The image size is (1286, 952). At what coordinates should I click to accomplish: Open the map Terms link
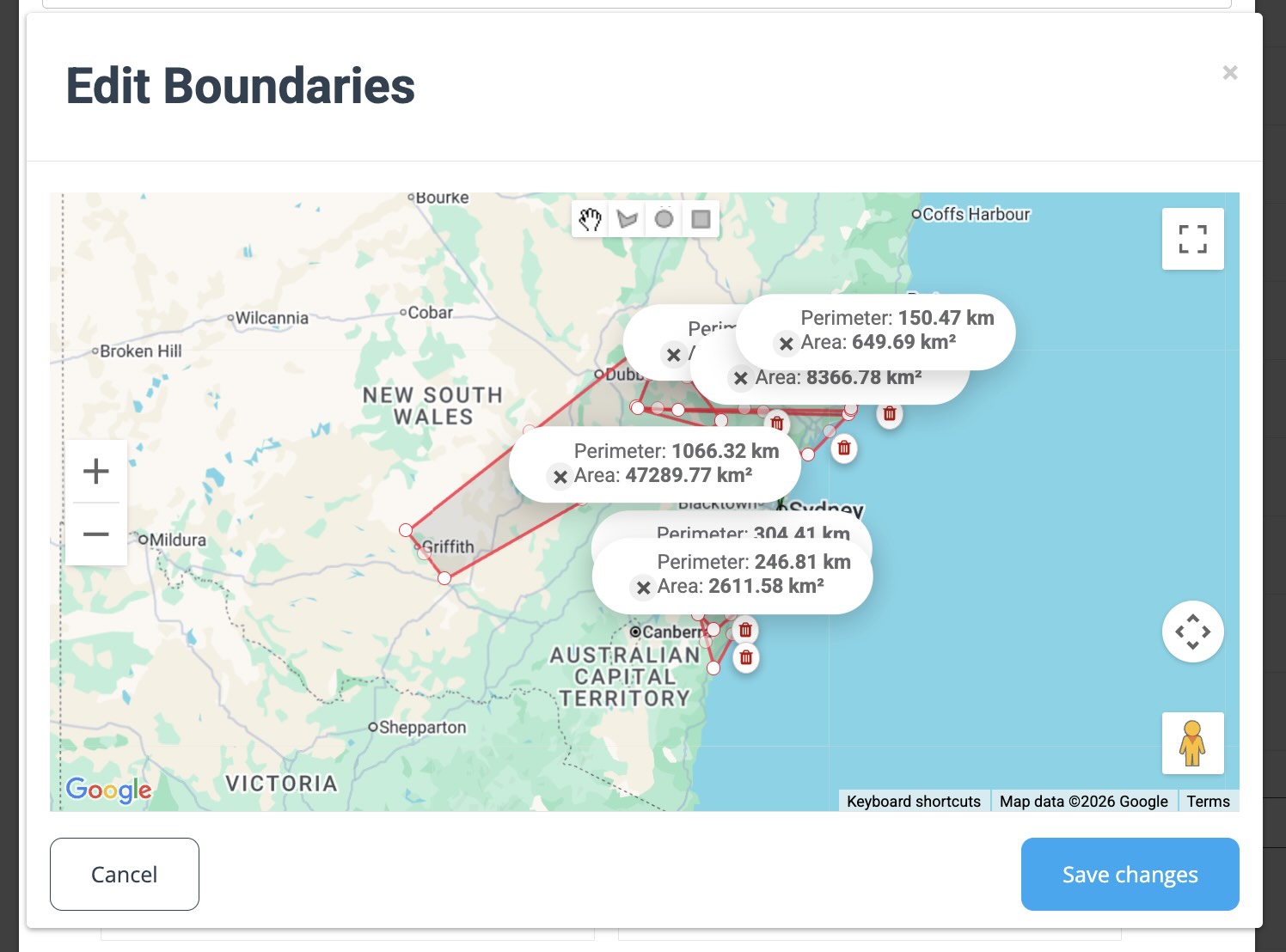(x=1208, y=801)
